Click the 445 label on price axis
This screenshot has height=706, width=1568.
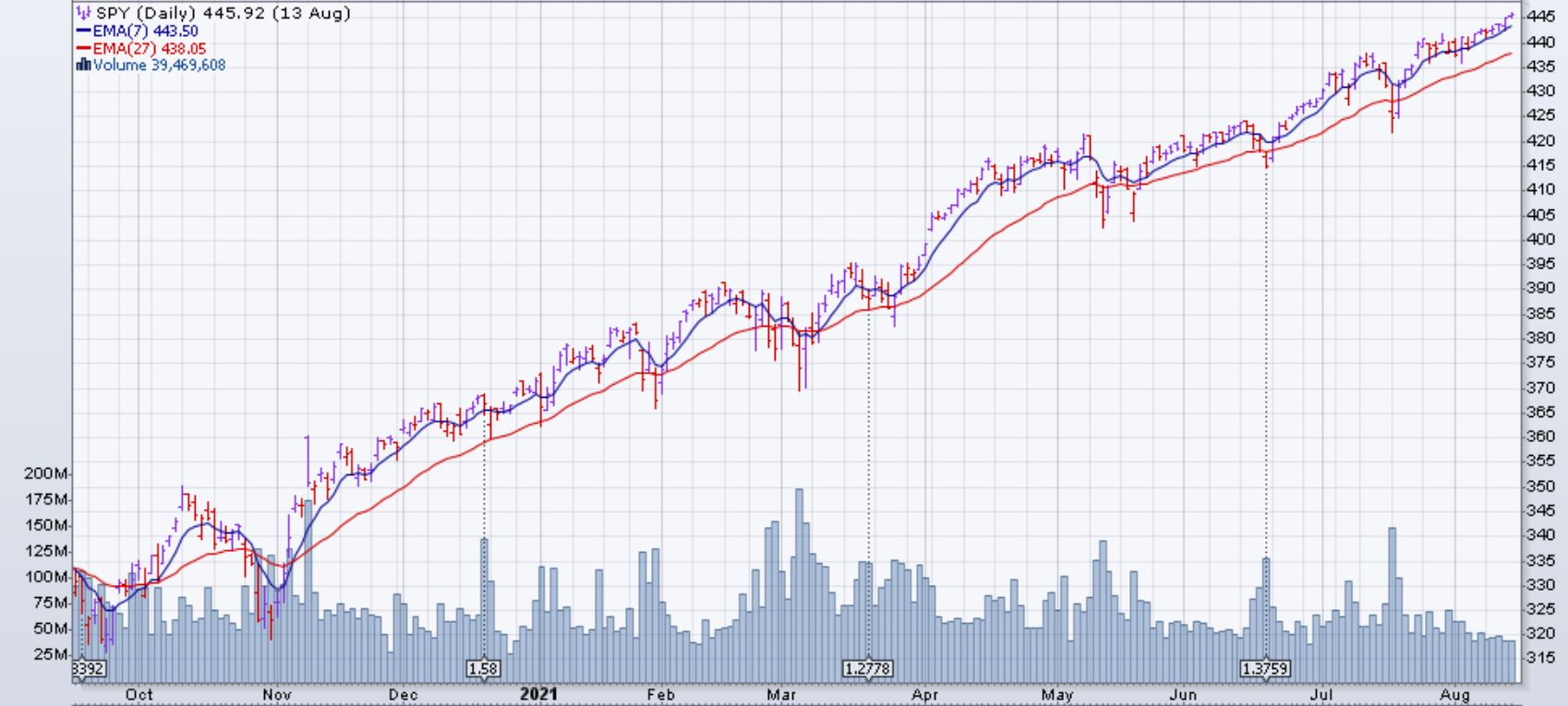pos(1540,17)
